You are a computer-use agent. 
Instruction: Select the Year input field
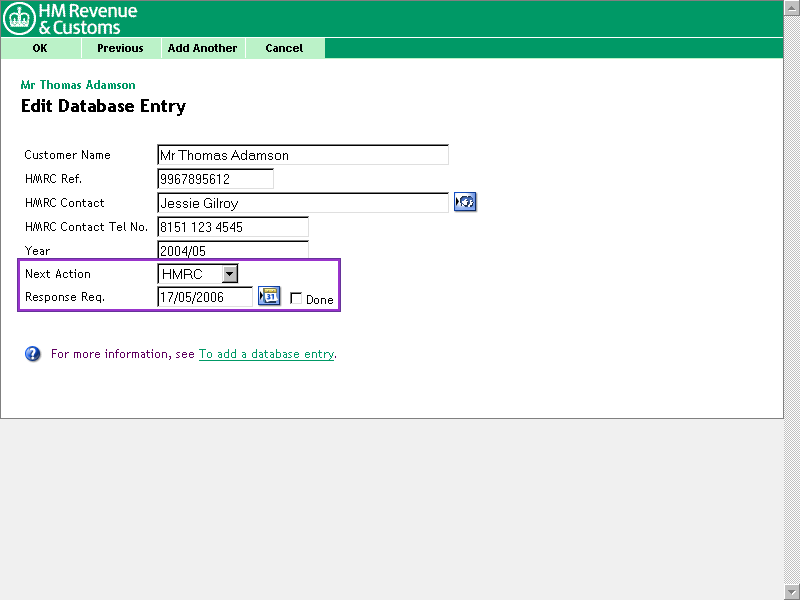[232, 250]
